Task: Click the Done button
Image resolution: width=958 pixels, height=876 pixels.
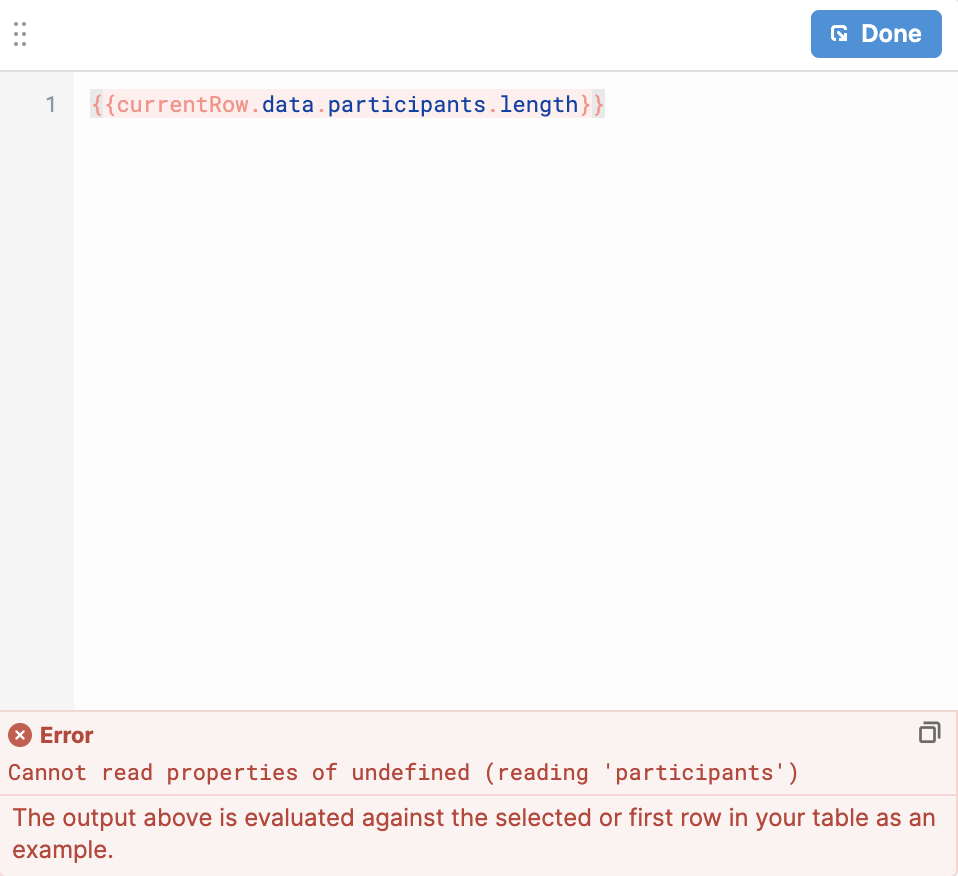Action: [x=876, y=33]
